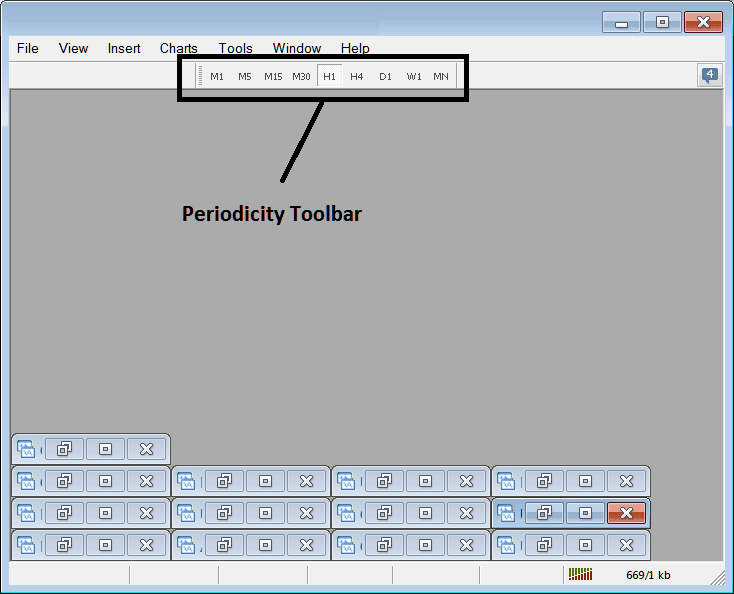734x594 pixels.
Task: Click the connection status bars in status bar
Action: tap(580, 575)
